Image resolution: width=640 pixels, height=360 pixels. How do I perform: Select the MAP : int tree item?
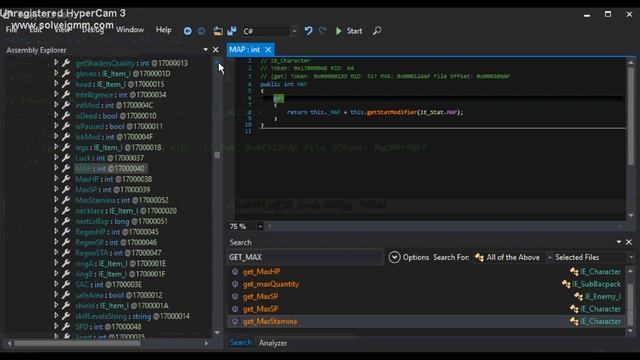tap(110, 169)
